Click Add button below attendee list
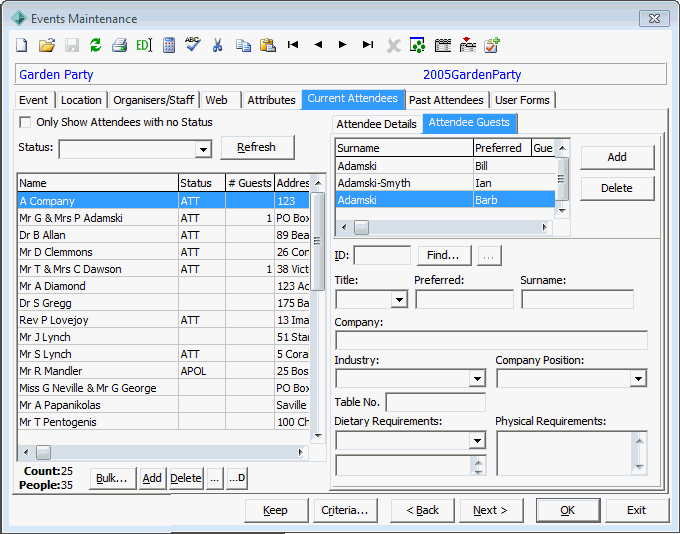This screenshot has height=534, width=680. [x=152, y=478]
